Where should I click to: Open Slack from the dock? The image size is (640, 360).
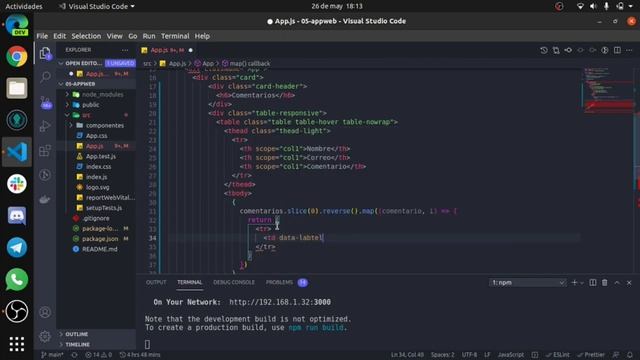click(x=17, y=184)
